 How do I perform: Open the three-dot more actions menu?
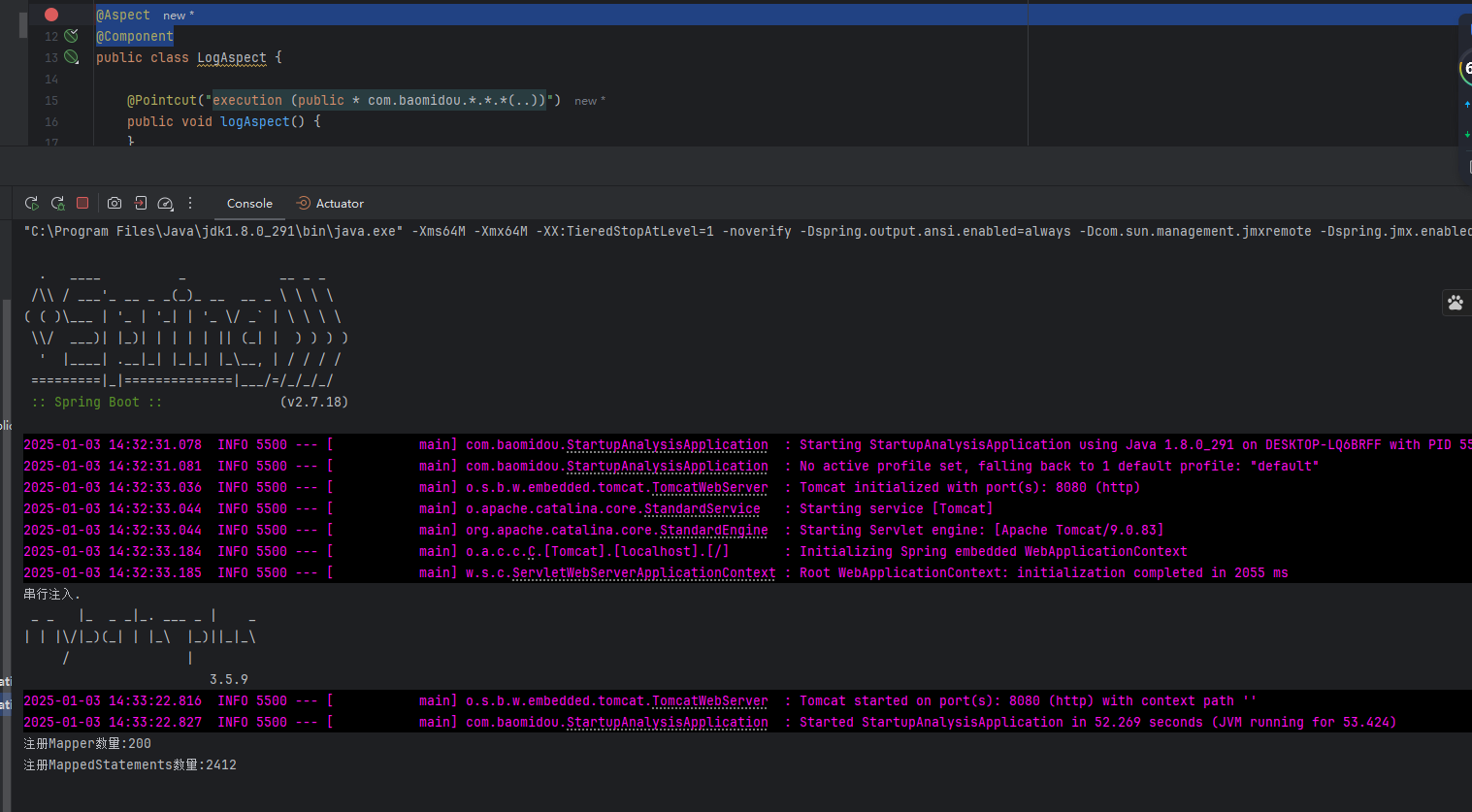[190, 204]
